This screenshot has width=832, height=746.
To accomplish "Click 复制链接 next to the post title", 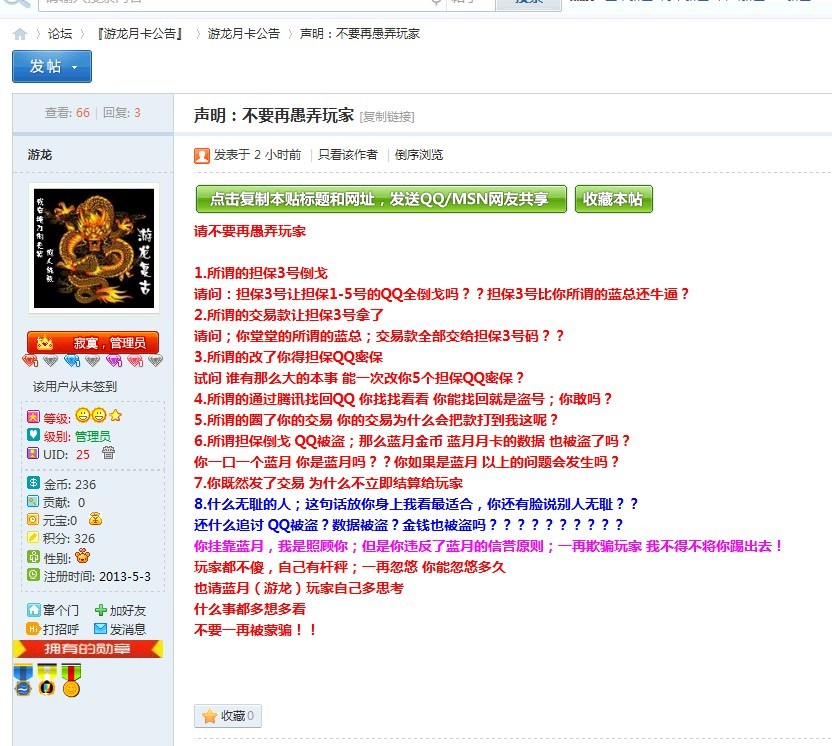I will click(x=387, y=117).
